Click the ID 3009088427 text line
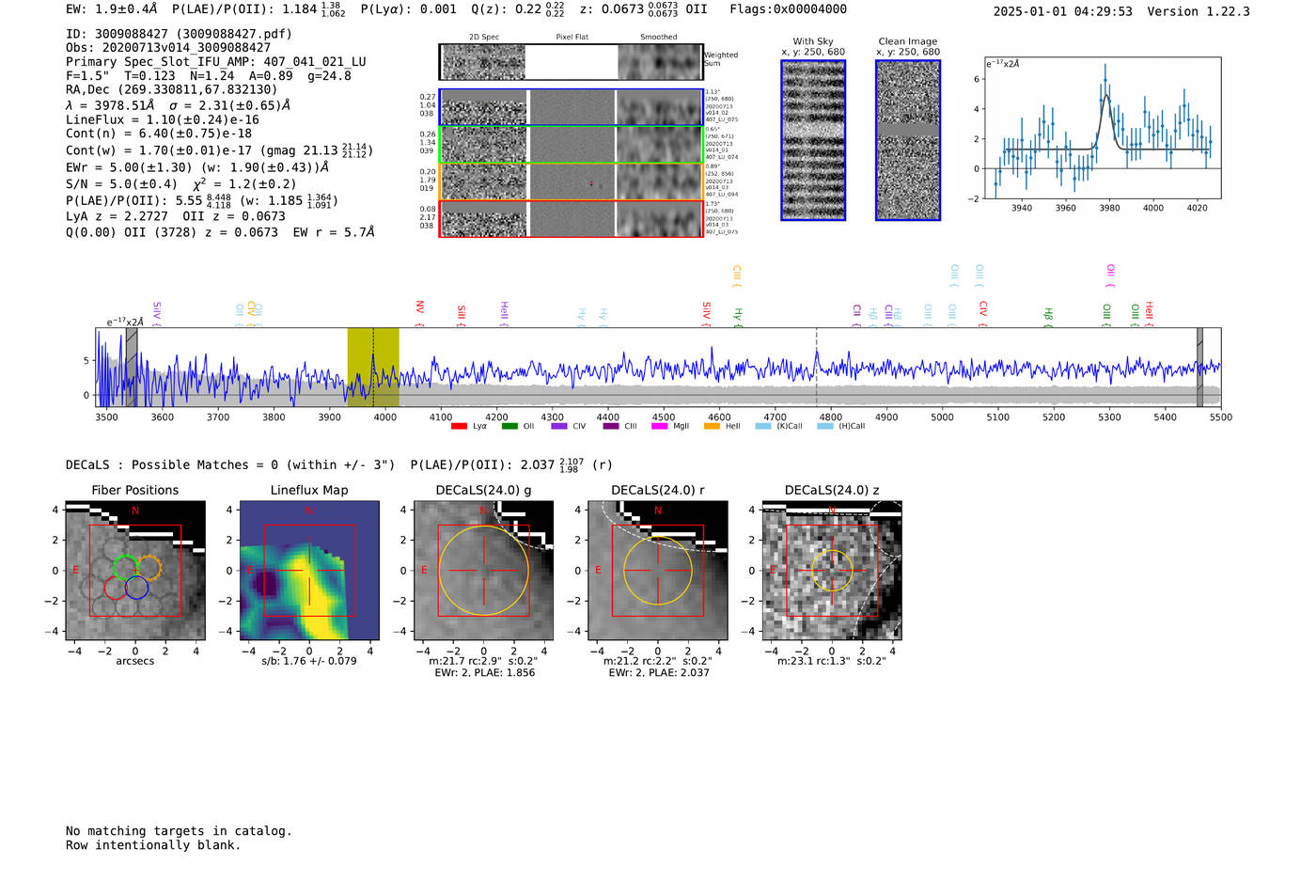This screenshot has height=896, width=1316. (179, 34)
